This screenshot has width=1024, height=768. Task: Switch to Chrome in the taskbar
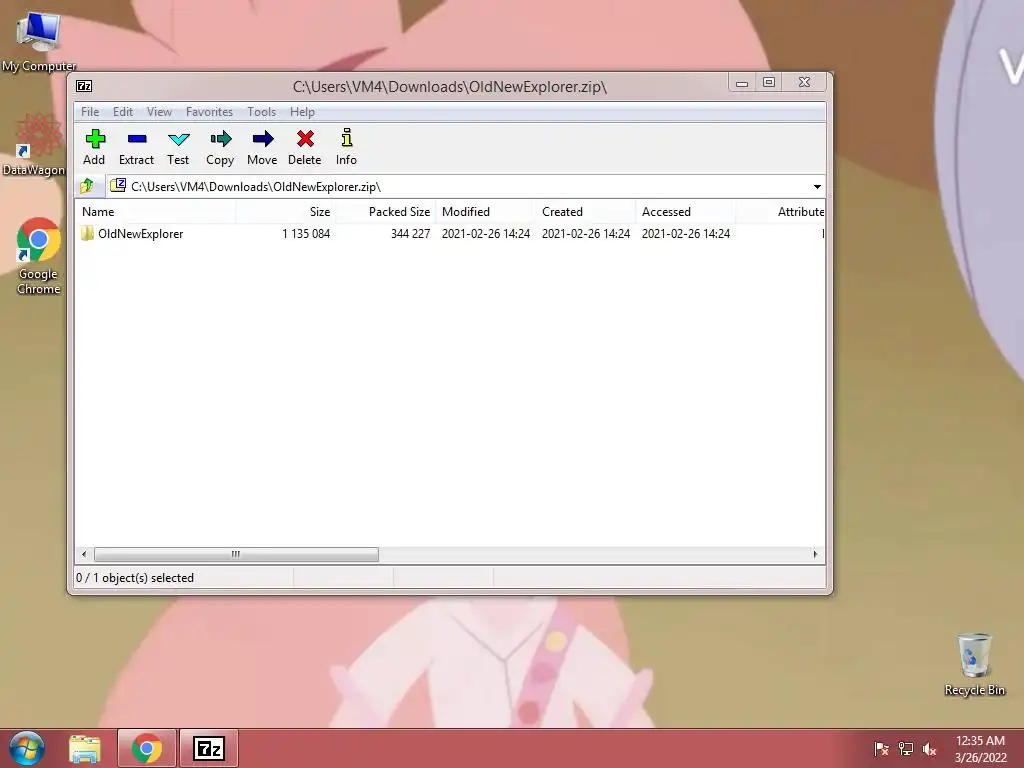(x=147, y=748)
